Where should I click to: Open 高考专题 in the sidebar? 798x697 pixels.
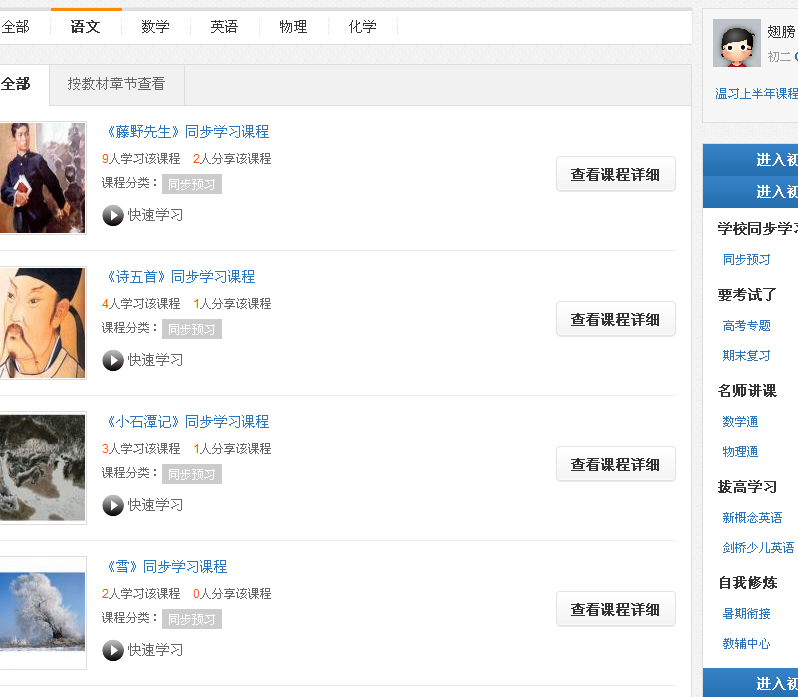[x=746, y=326]
